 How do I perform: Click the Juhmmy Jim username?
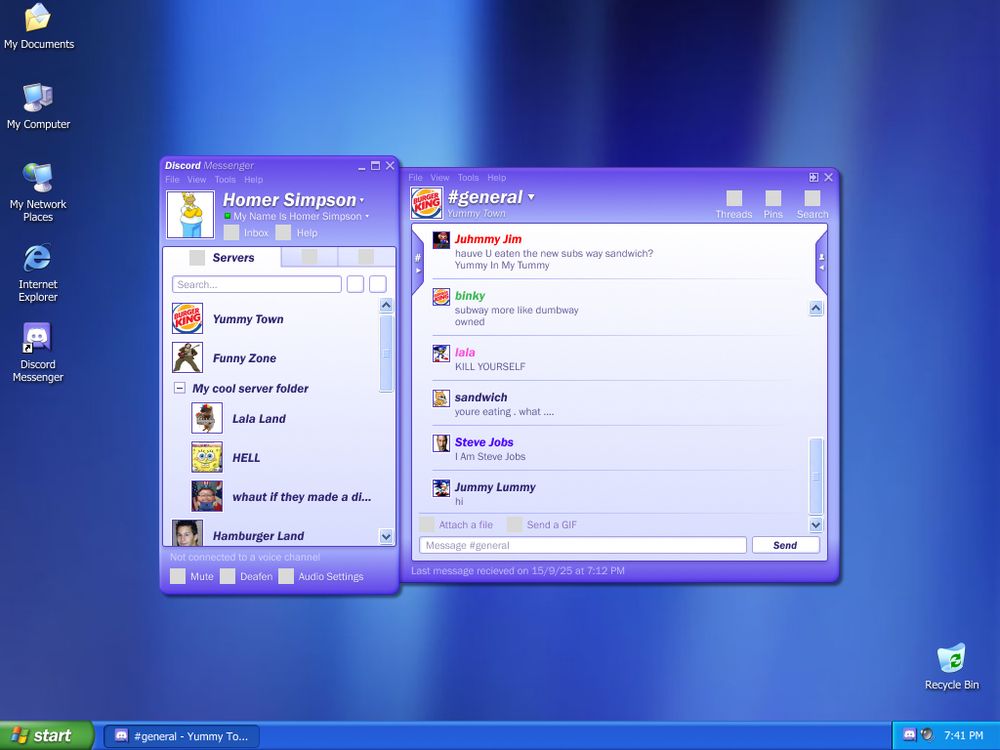[488, 239]
